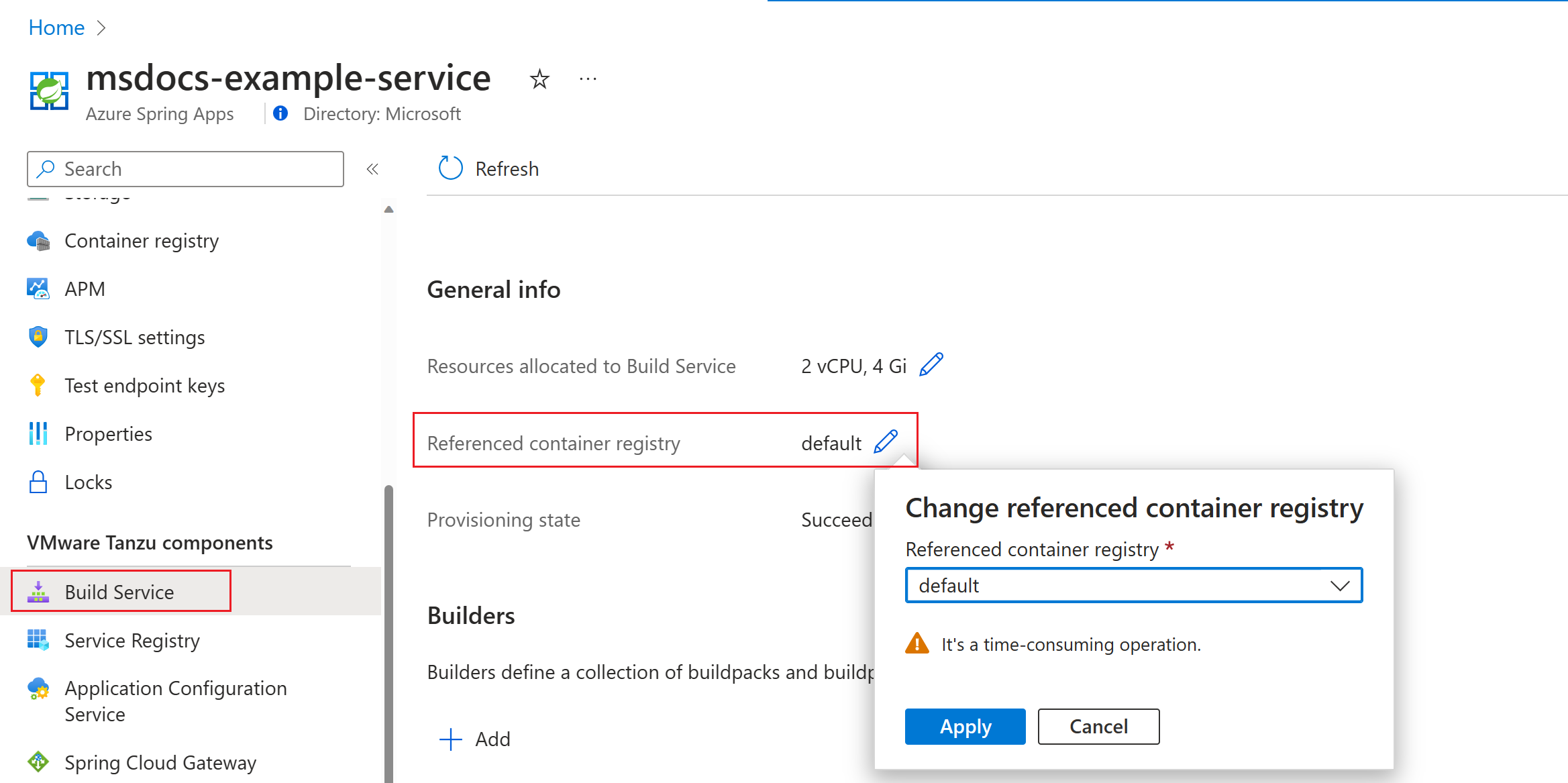Click the Add plus icon under Builders
This screenshot has height=783, width=1568.
click(451, 739)
